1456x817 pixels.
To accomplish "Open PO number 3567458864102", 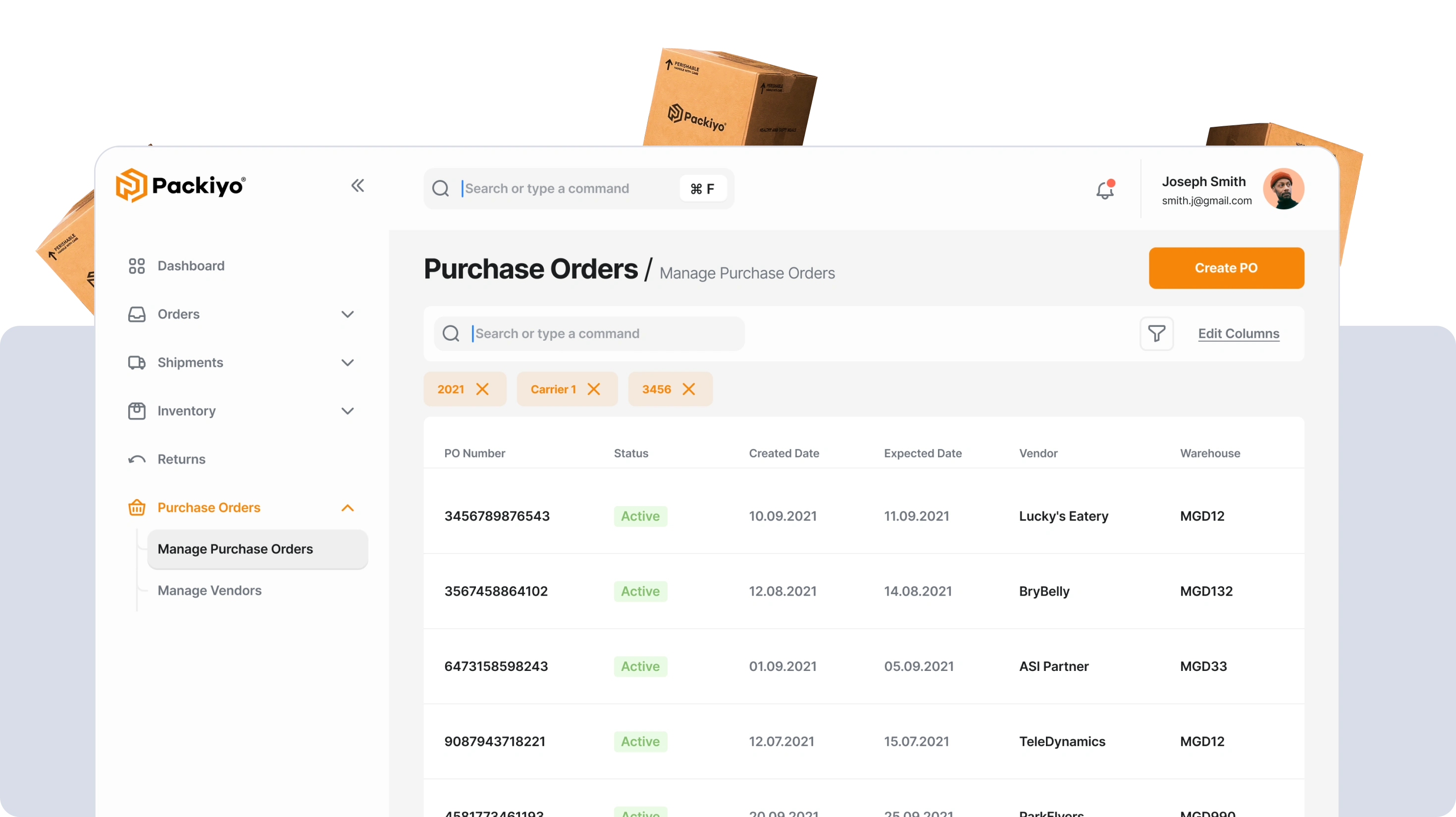I will point(496,591).
